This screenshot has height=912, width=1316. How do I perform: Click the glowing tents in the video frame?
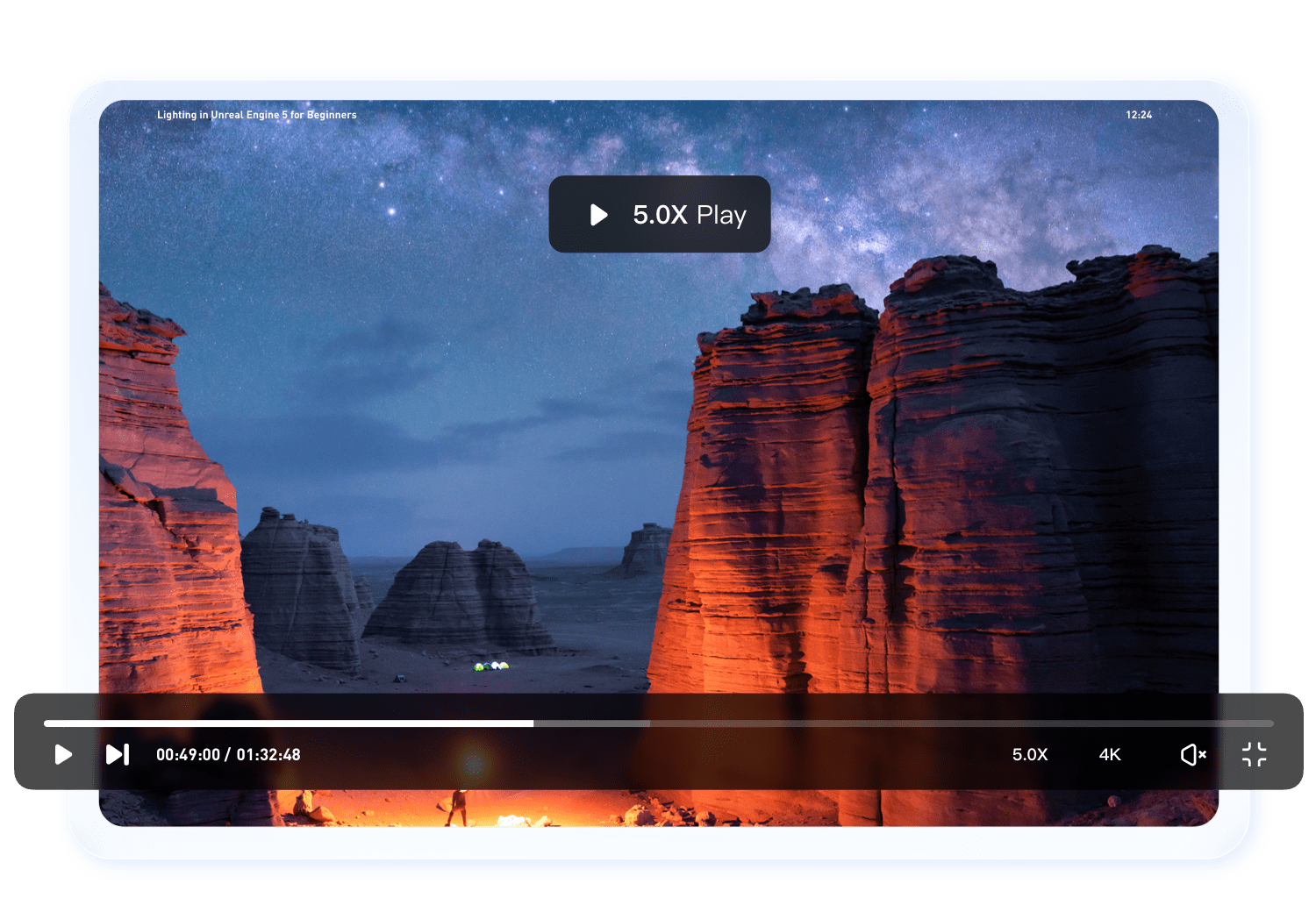[x=491, y=666]
